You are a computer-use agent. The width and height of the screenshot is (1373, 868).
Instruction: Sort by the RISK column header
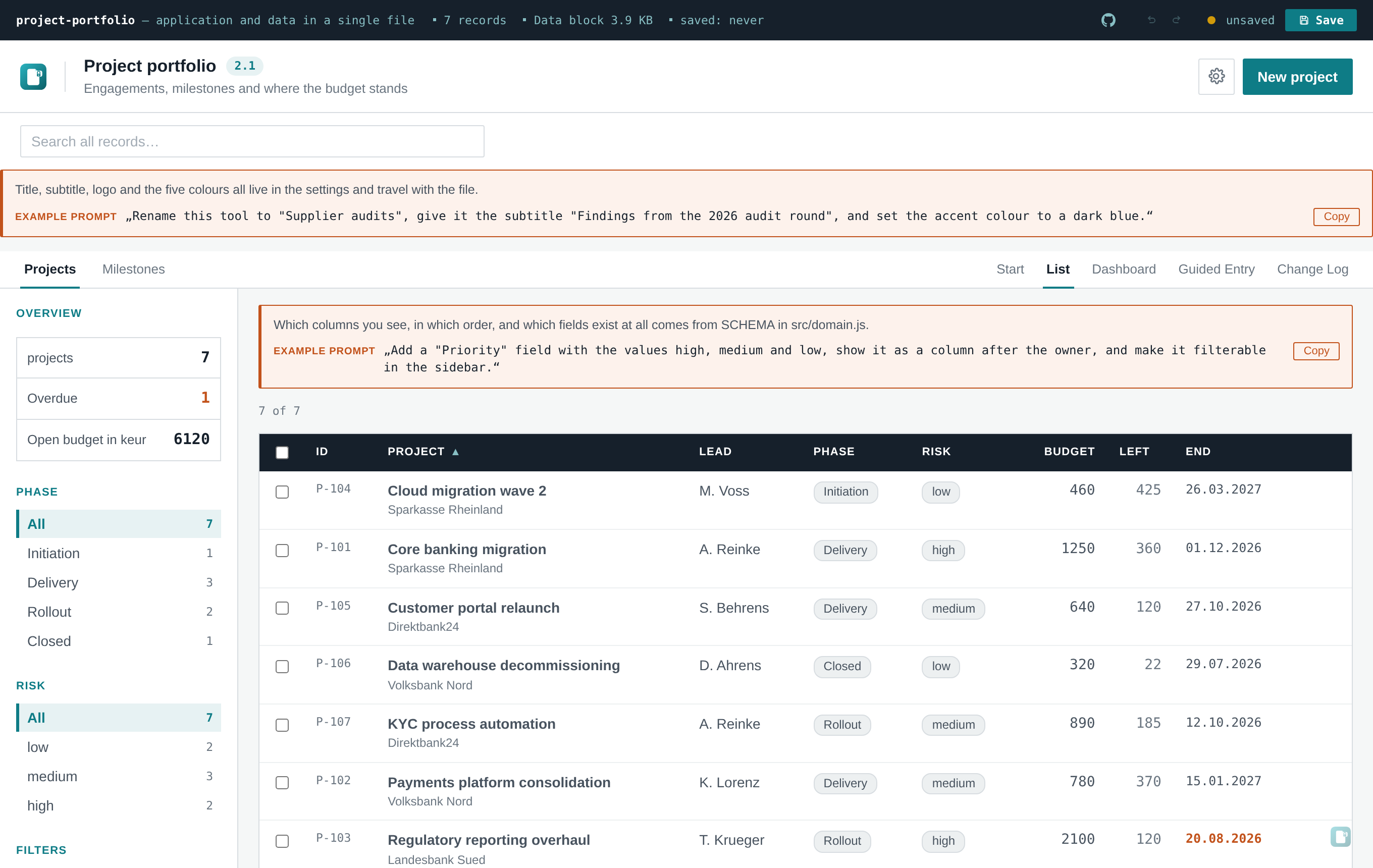[x=936, y=451]
